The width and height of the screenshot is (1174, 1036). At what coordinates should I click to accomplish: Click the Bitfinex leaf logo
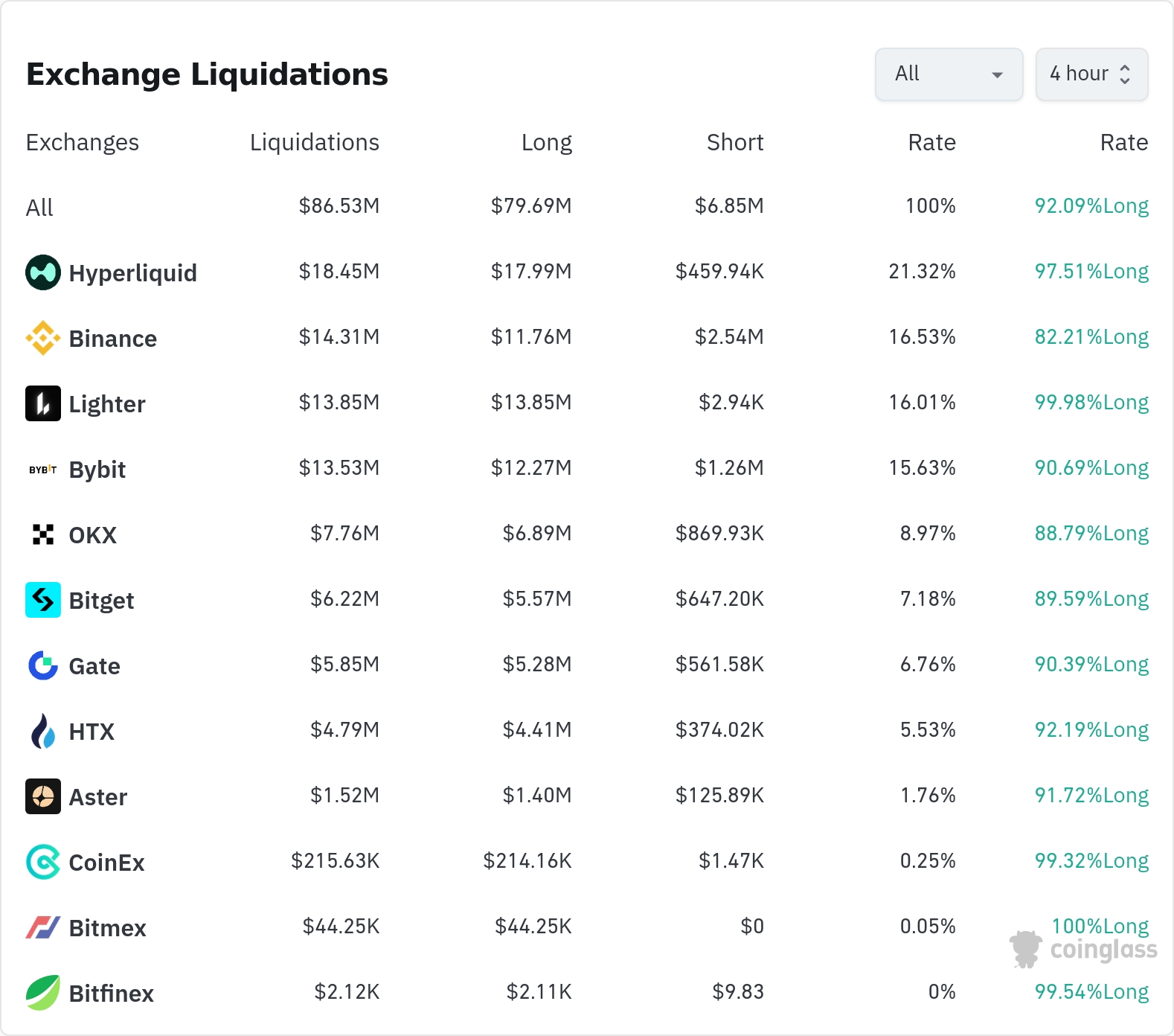click(x=43, y=993)
